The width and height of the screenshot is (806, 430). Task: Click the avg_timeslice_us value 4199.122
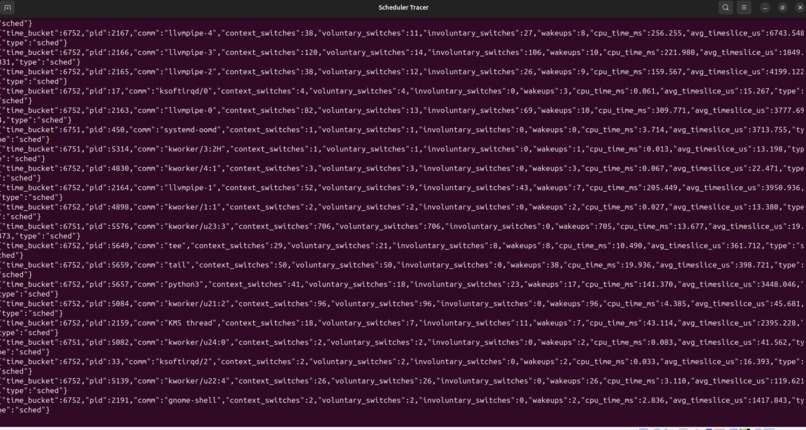[787, 72]
